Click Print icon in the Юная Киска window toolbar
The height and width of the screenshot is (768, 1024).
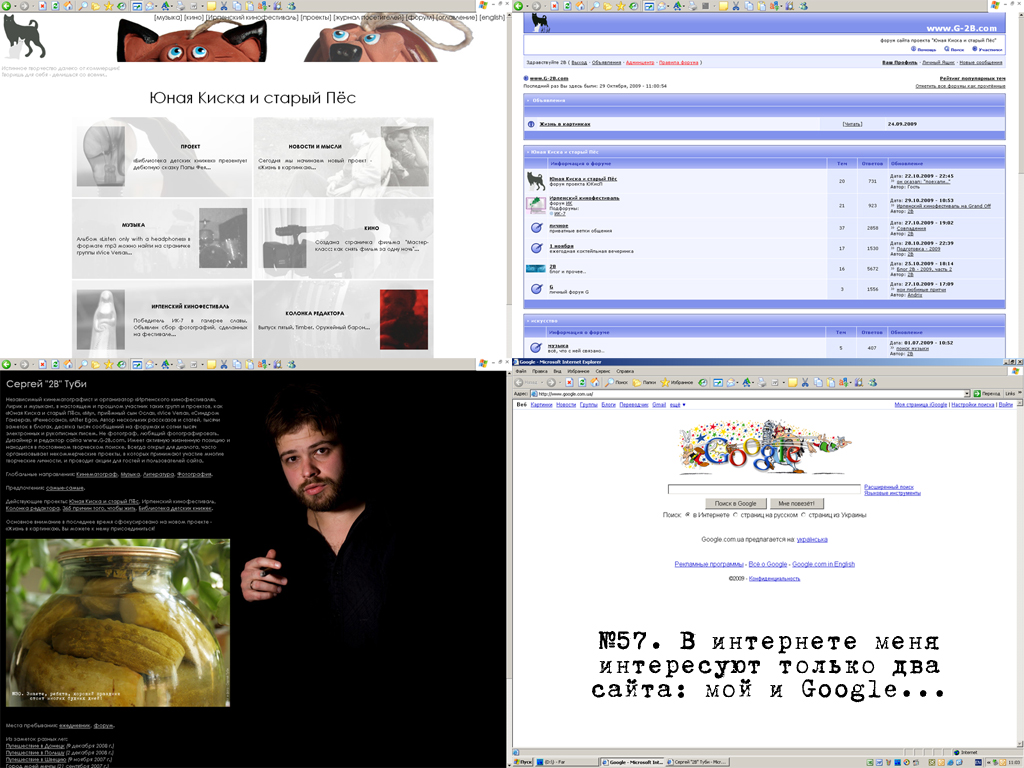coord(181,6)
